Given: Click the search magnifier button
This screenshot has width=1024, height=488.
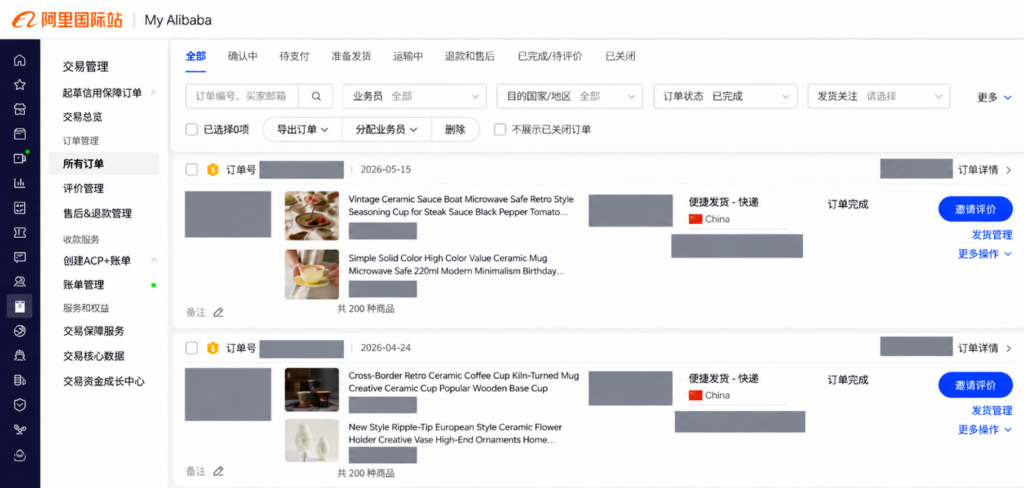Looking at the screenshot, I should (316, 96).
